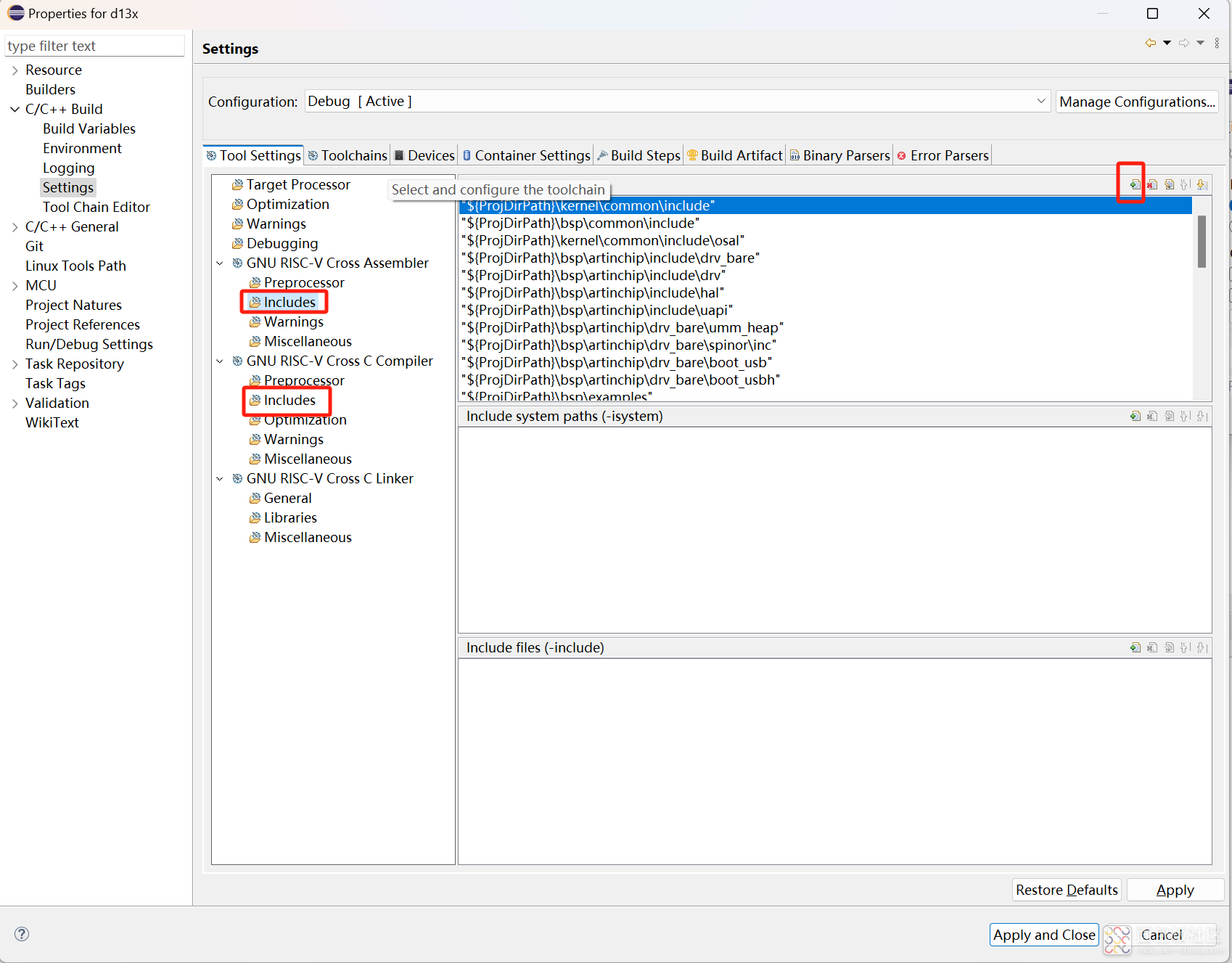Expand the Validation node
1232x963 pixels.
click(15, 403)
